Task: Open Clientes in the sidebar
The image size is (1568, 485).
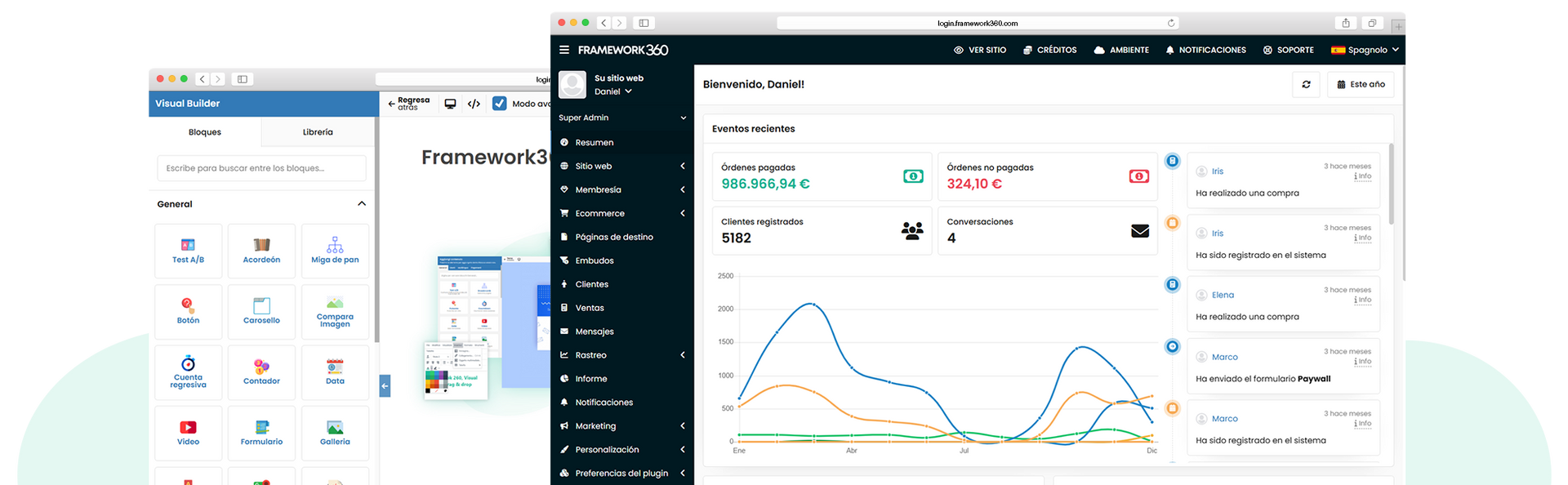Action: pos(591,284)
